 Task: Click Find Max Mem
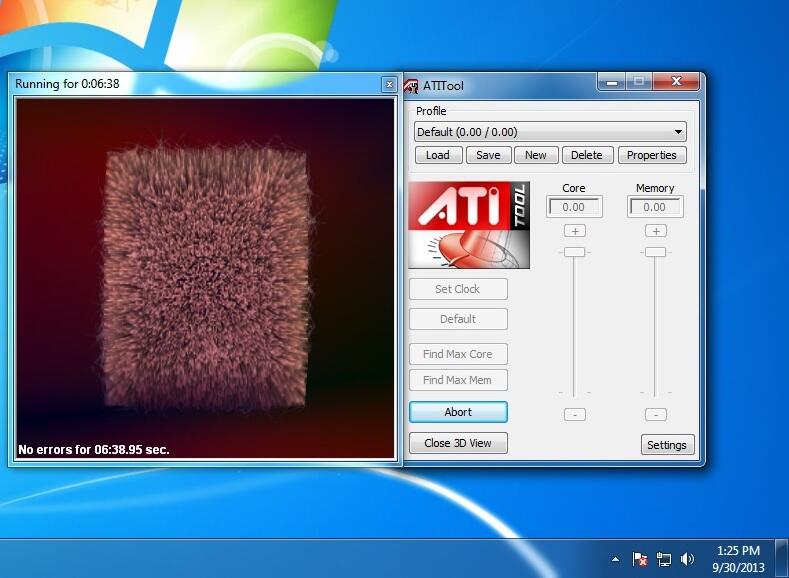click(458, 380)
